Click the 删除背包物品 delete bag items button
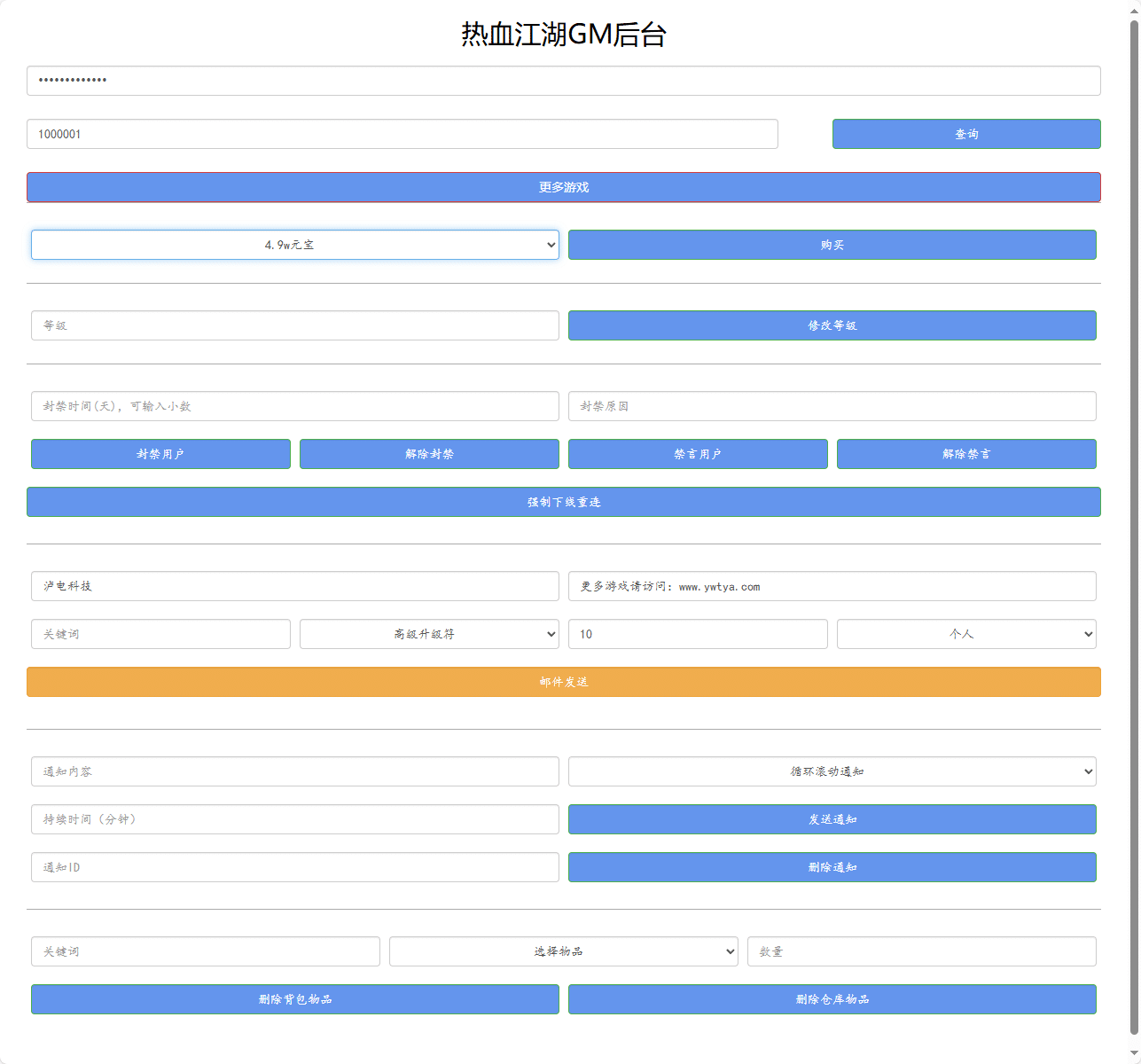Viewport: 1141px width, 1064px height. (x=295, y=999)
